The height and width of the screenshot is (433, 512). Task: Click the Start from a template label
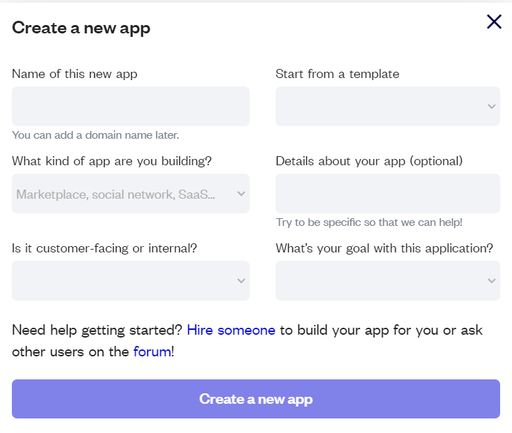point(337,74)
